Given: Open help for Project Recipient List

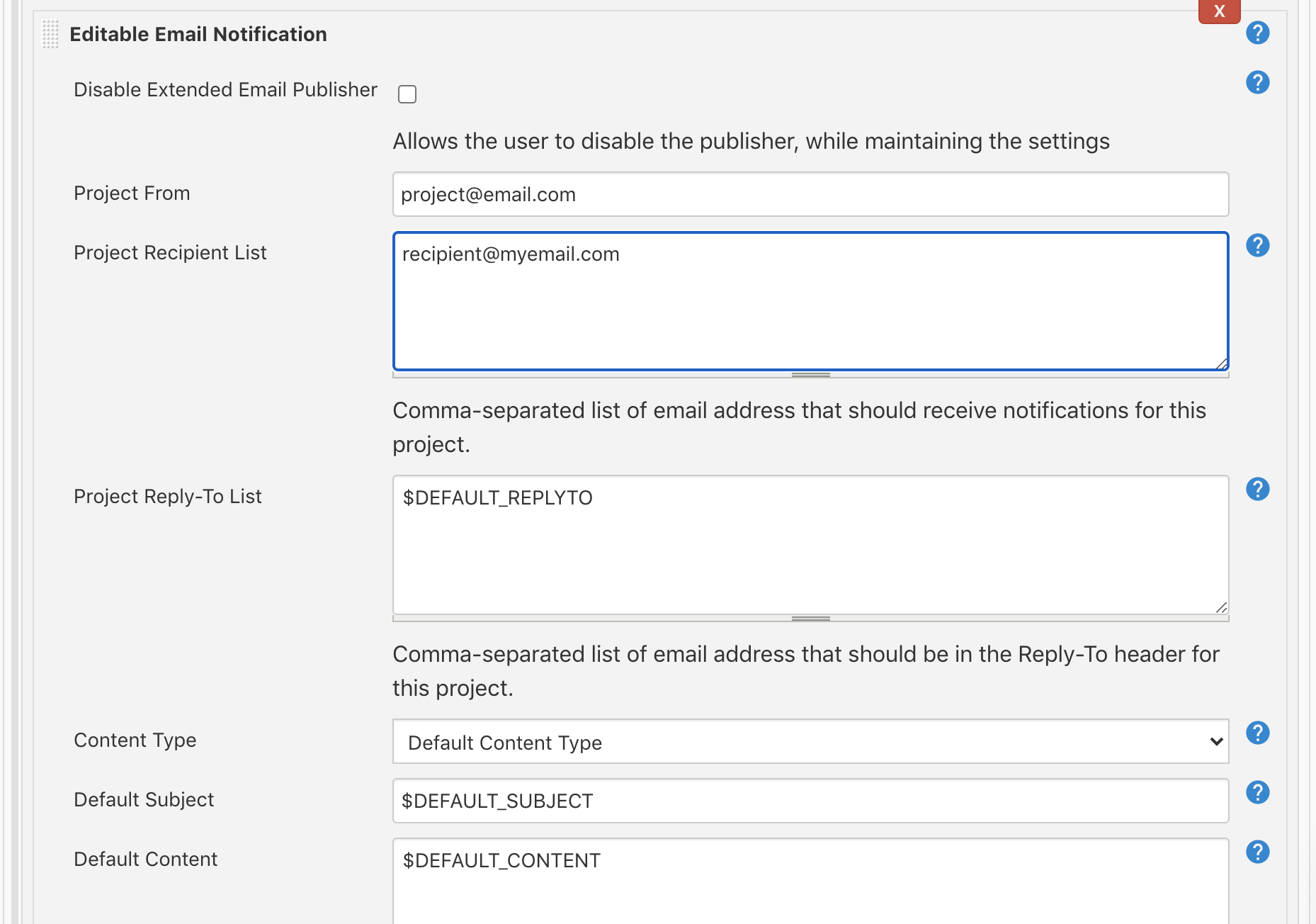Looking at the screenshot, I should 1257,245.
